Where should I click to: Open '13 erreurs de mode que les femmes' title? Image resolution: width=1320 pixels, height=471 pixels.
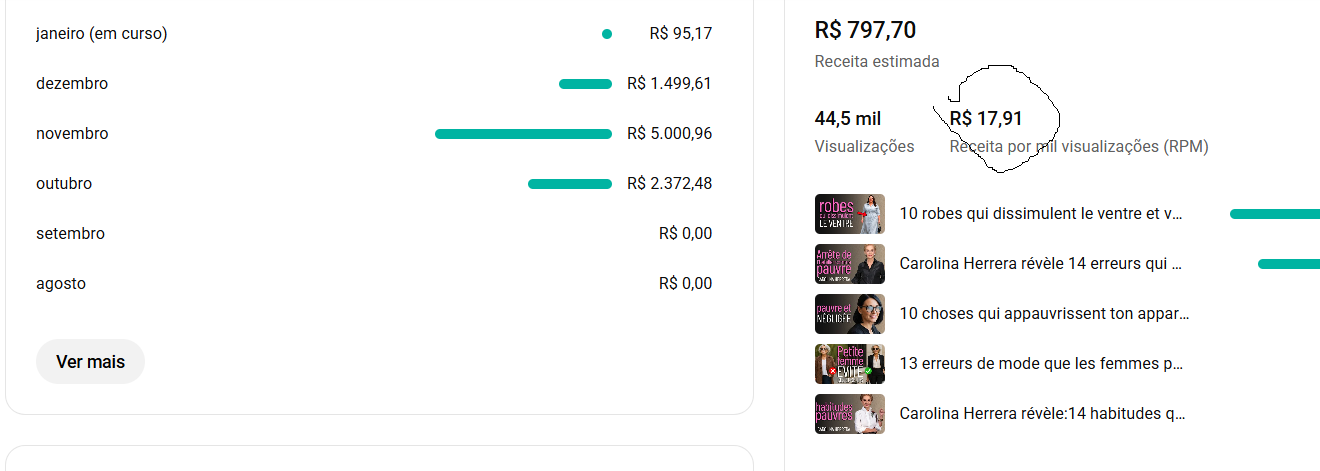point(1041,364)
